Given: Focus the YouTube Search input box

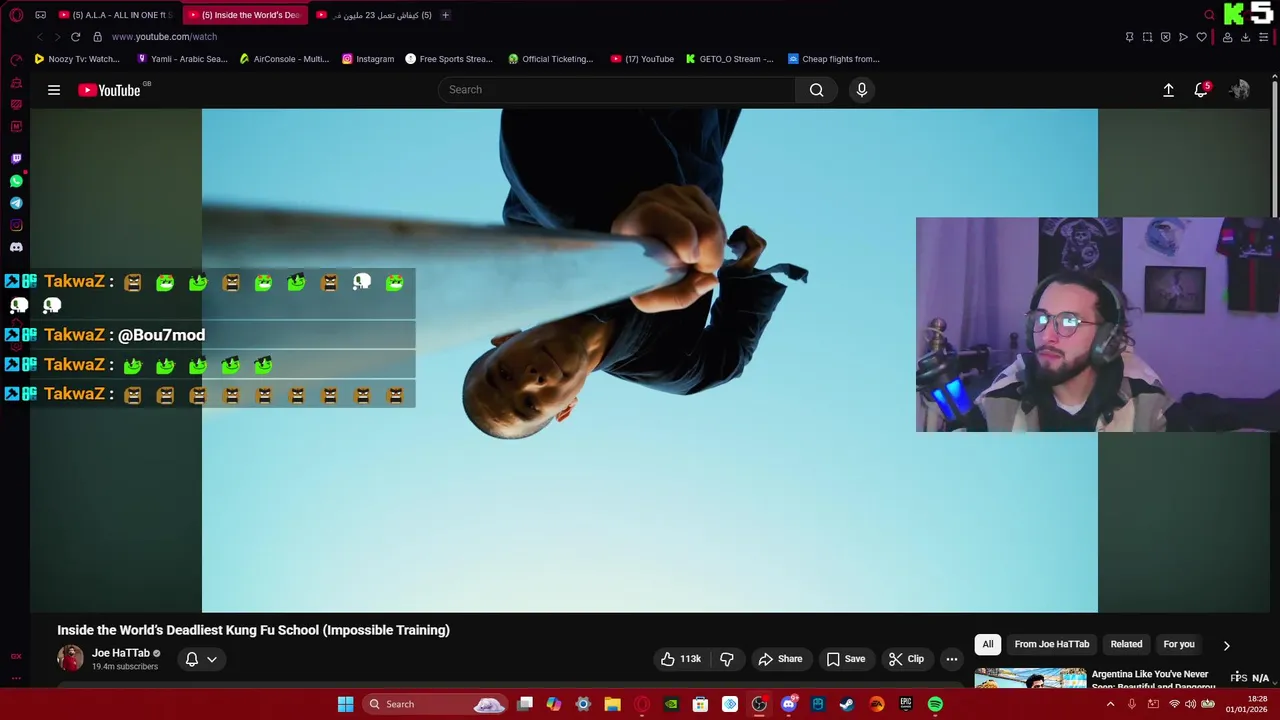Looking at the screenshot, I should click(617, 90).
